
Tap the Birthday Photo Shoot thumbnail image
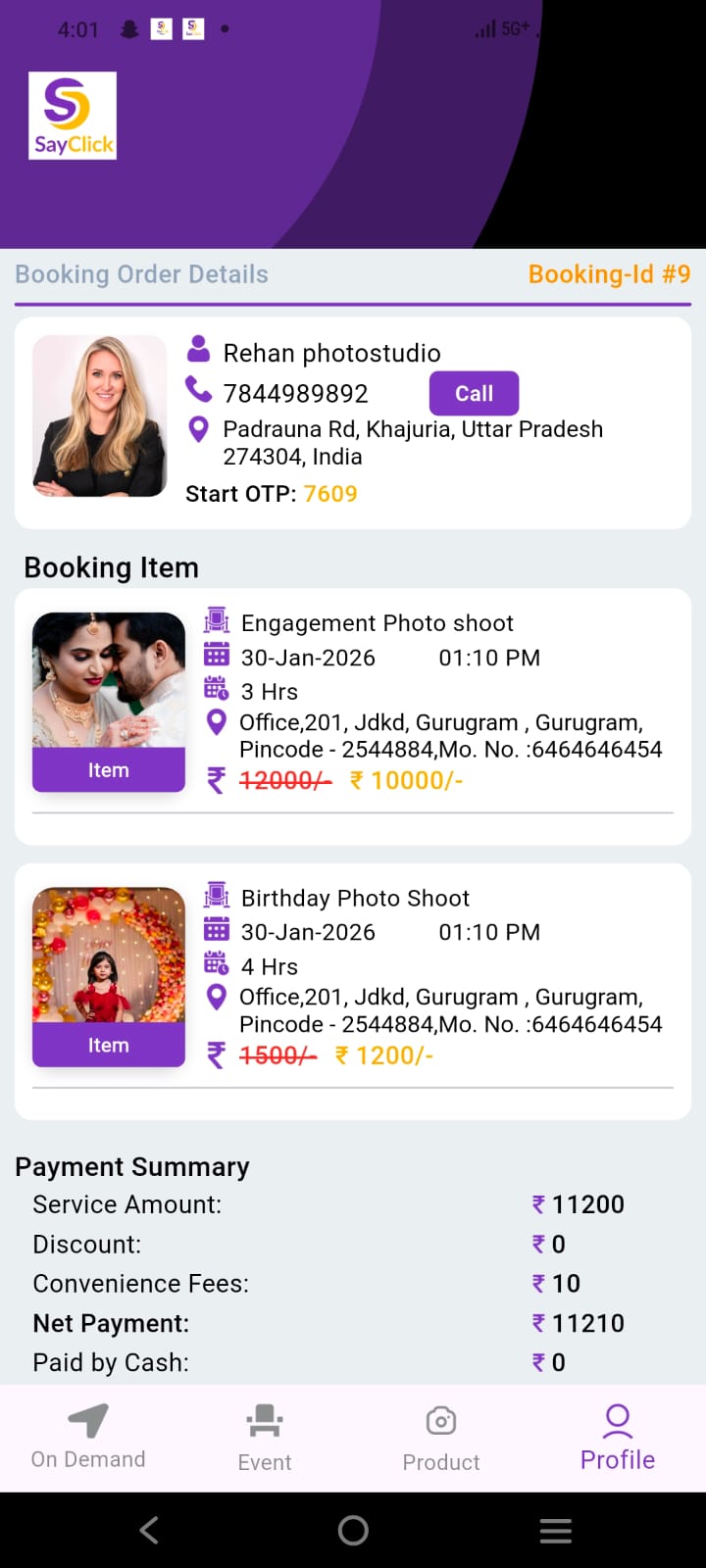point(109,955)
